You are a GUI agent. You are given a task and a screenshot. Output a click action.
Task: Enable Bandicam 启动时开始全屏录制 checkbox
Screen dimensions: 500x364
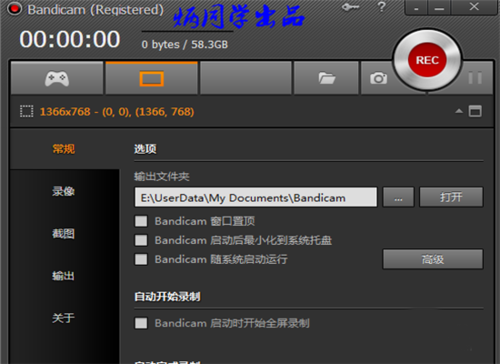141,323
